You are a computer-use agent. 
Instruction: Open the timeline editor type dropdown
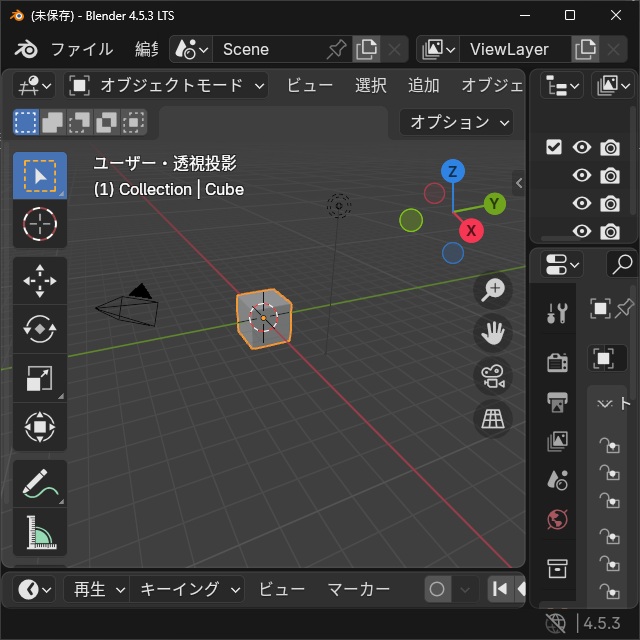(x=34, y=589)
